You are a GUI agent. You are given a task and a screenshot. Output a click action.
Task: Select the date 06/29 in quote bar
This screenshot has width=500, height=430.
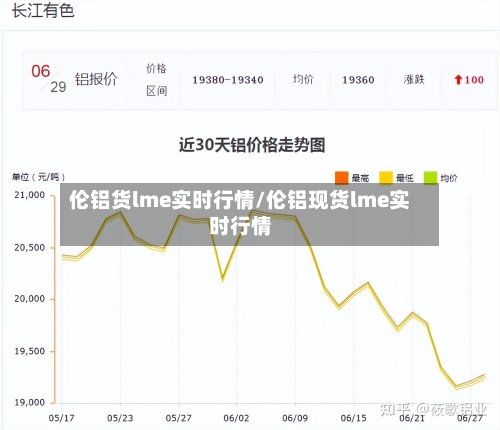click(x=49, y=79)
